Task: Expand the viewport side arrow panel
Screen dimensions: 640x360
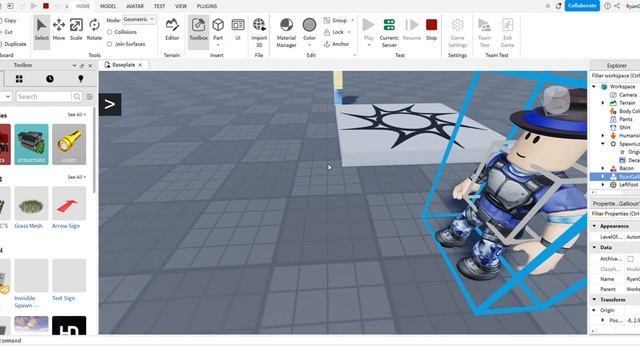Action: 110,104
